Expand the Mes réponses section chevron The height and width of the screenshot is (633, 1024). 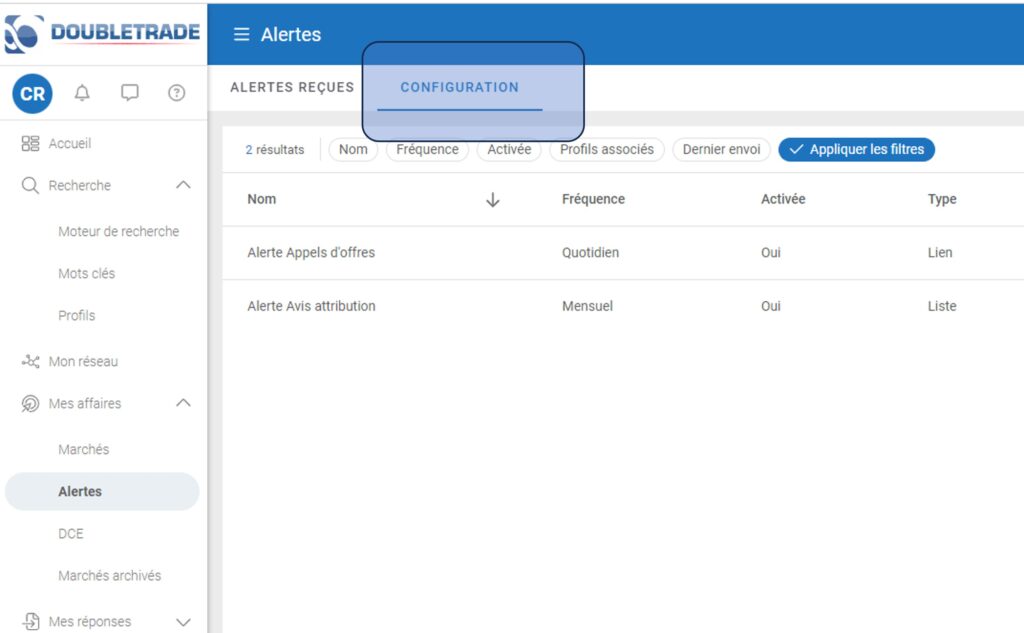(183, 622)
